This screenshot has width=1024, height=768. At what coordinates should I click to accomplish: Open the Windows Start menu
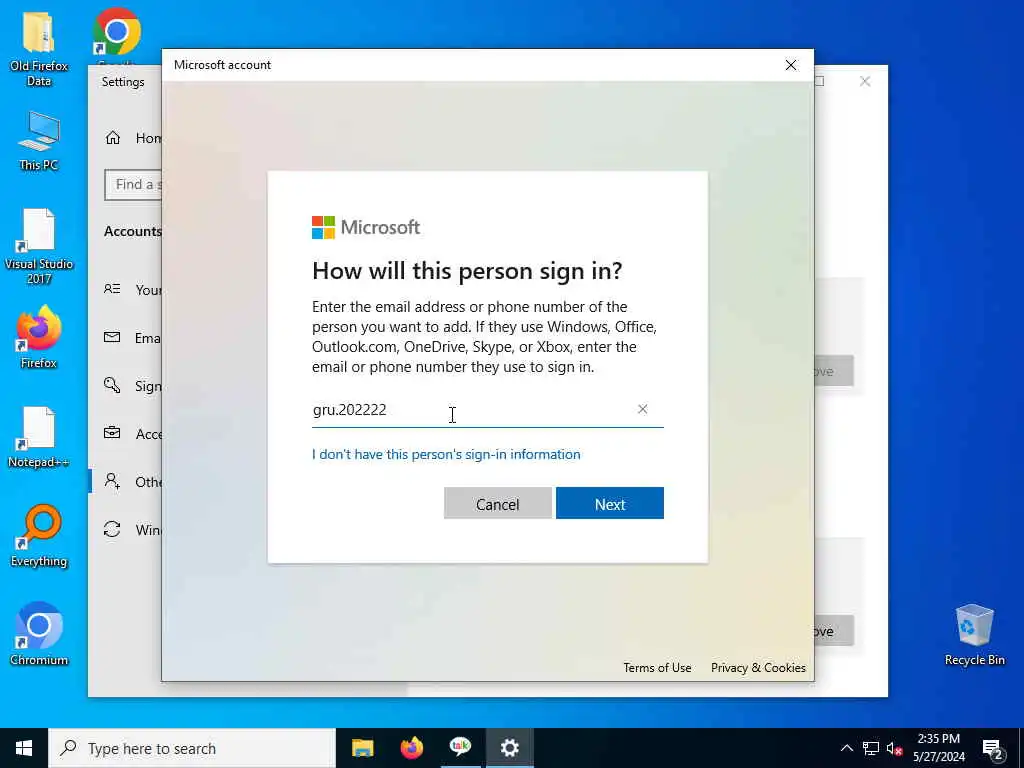tap(24, 748)
